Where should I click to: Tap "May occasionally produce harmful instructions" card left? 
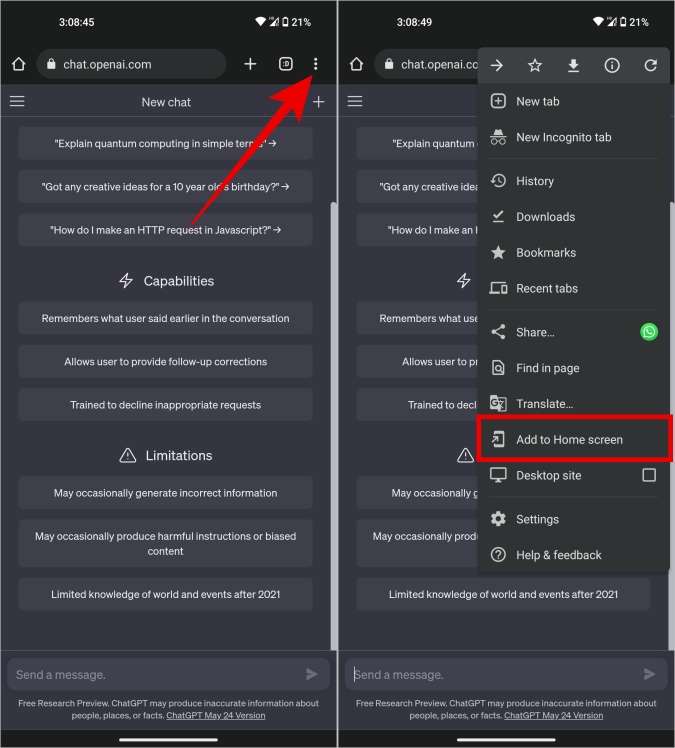pos(166,543)
